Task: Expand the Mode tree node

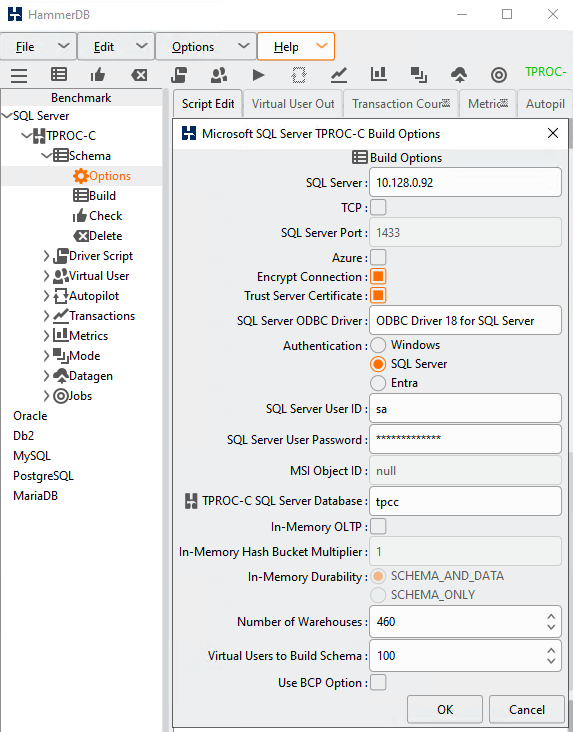Action: 46,356
